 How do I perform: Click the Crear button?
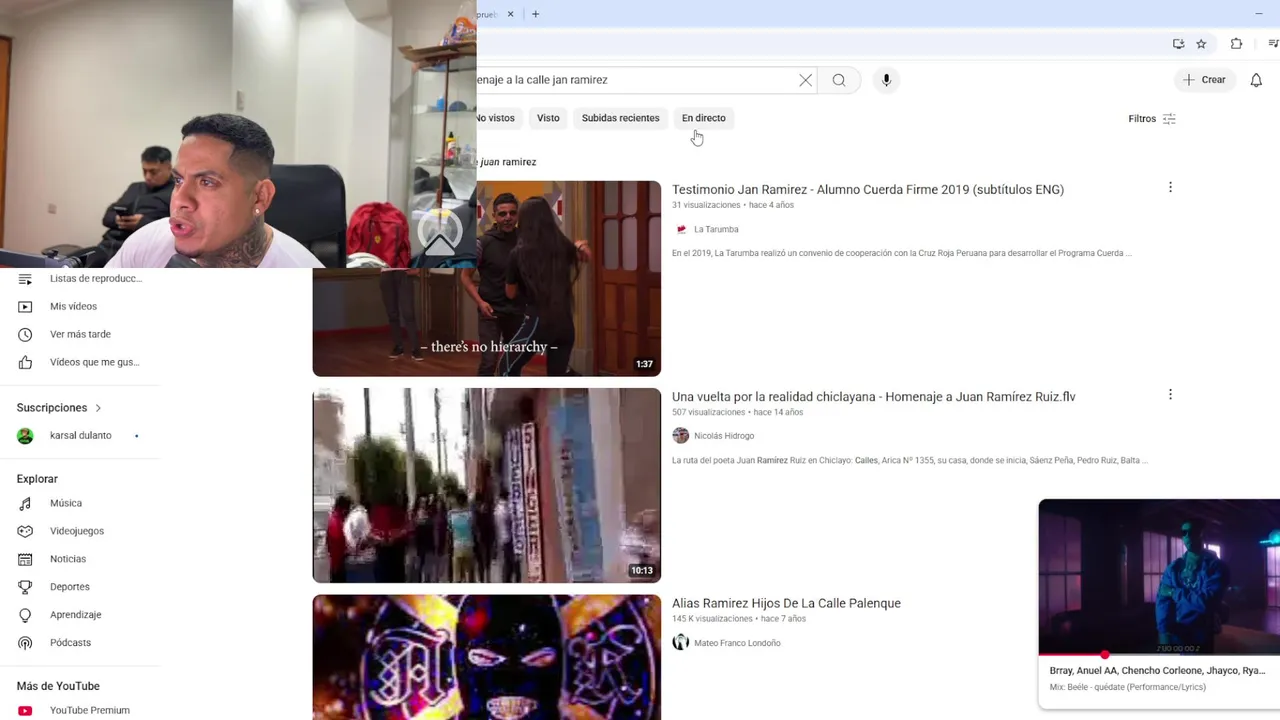[x=1204, y=80]
